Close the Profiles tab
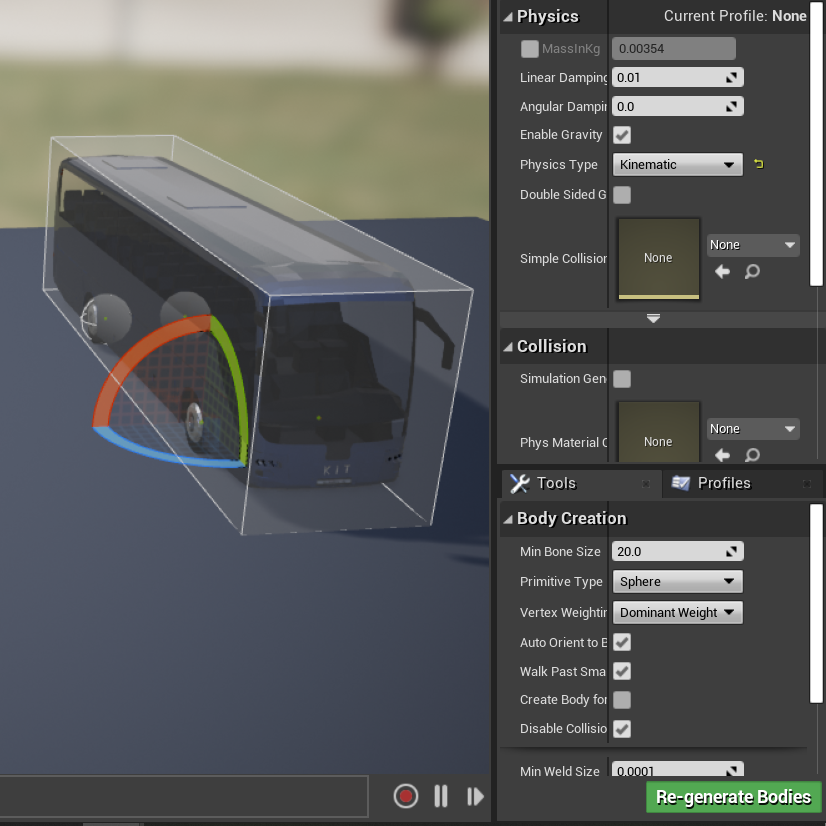826x826 pixels. (807, 484)
